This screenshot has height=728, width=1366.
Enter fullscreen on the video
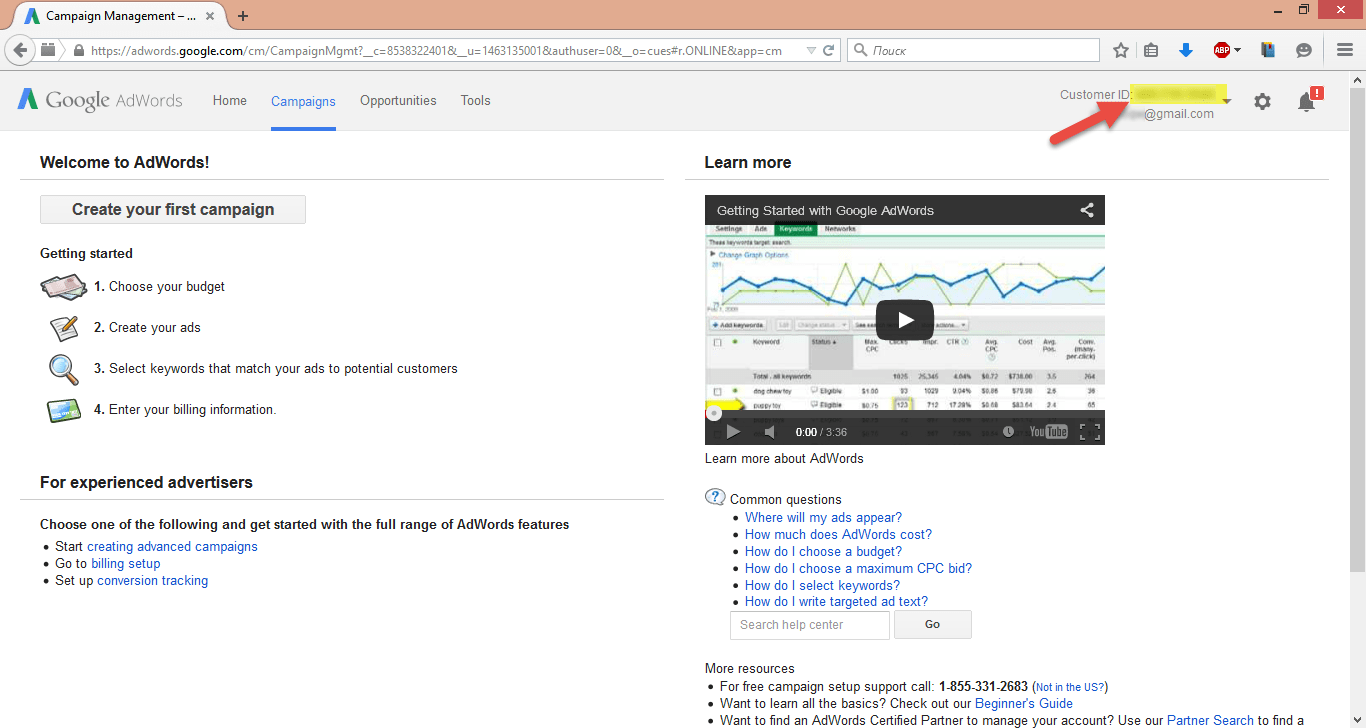[x=1090, y=432]
